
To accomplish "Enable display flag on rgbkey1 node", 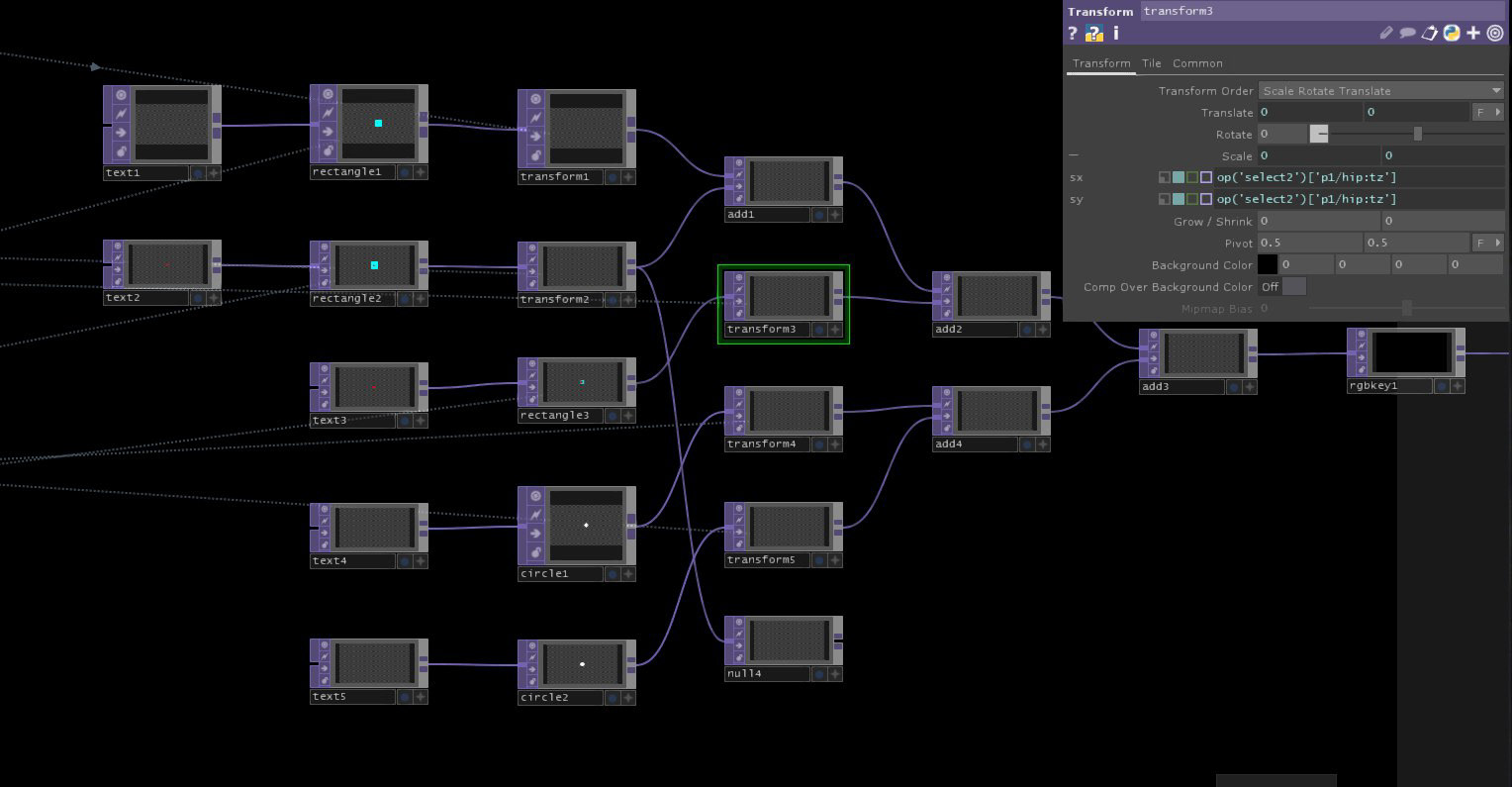I will pyautogui.click(x=1441, y=386).
